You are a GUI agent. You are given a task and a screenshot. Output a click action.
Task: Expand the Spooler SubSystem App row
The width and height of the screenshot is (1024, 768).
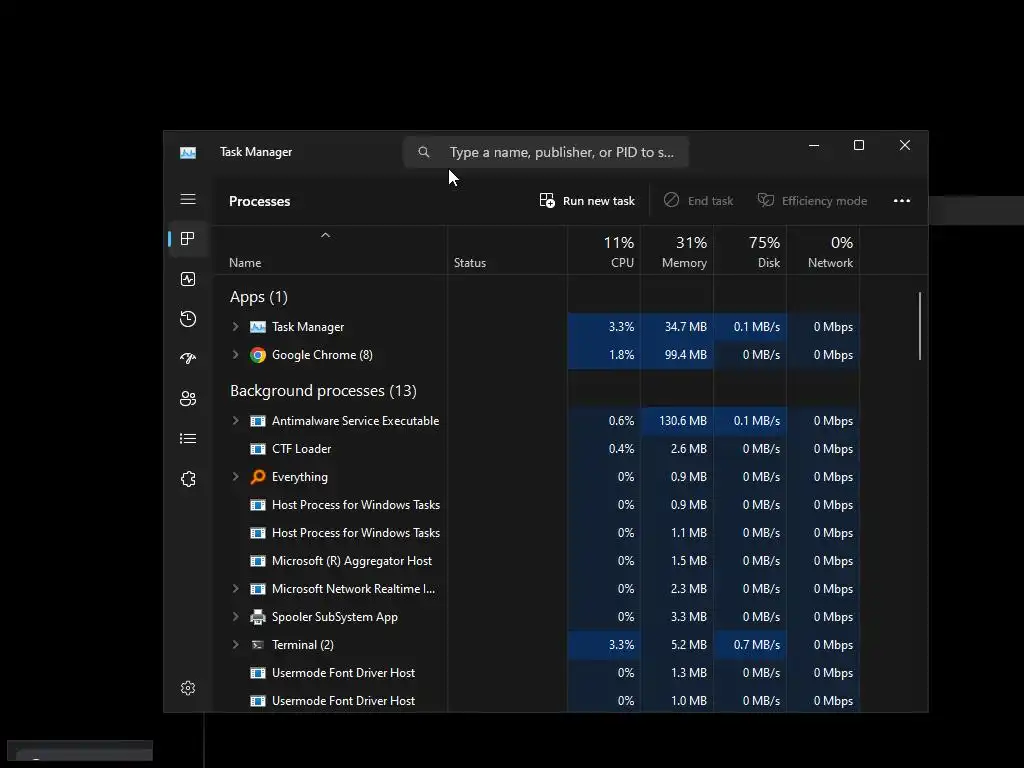(x=236, y=616)
